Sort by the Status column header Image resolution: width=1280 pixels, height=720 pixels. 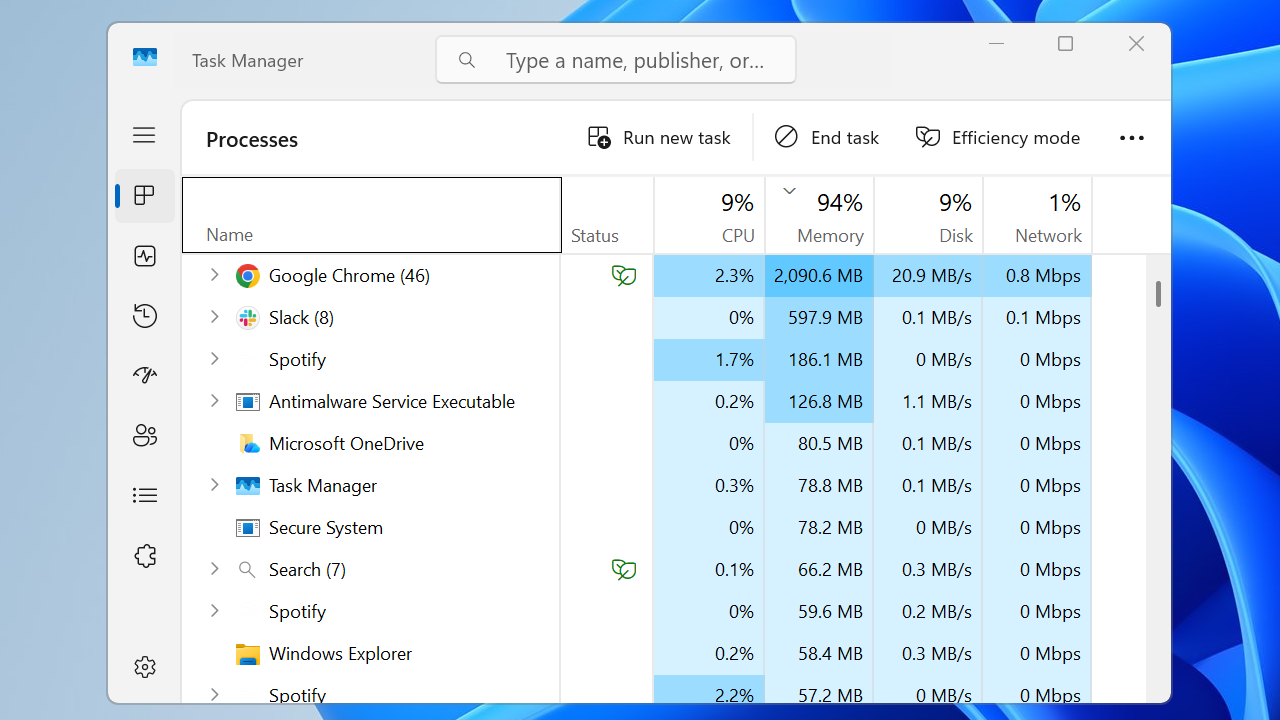pyautogui.click(x=608, y=215)
